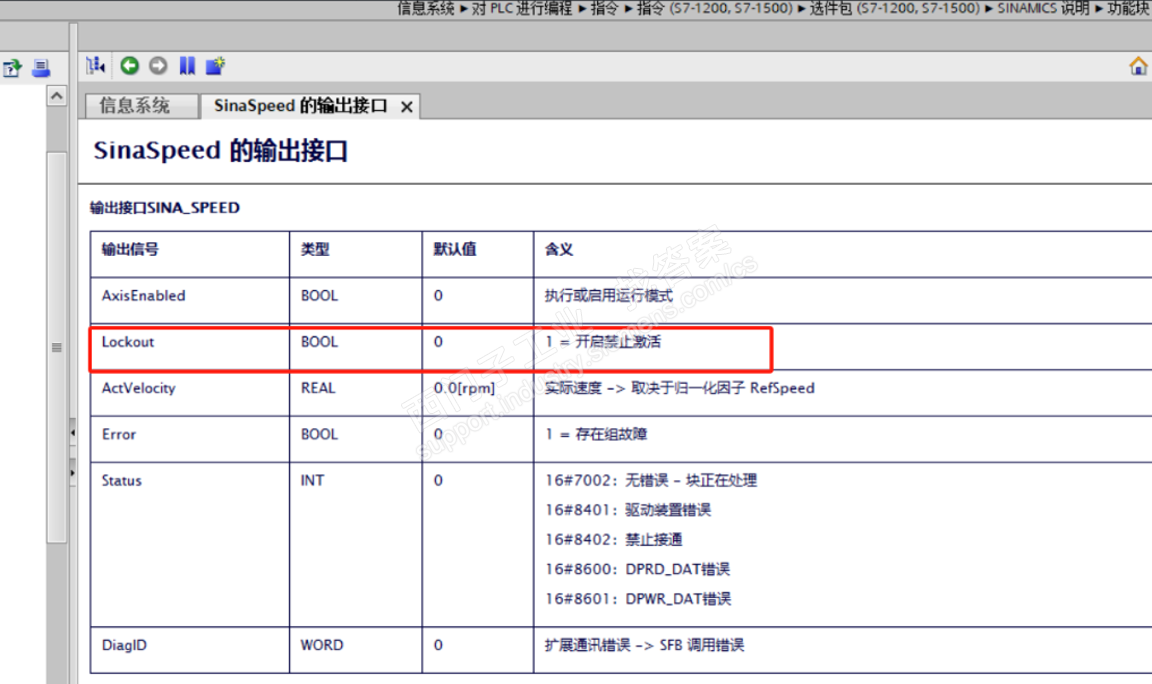The width and height of the screenshot is (1152, 684).
Task: Collapse the left pane with the left splitter arrow
Action: 73,433
